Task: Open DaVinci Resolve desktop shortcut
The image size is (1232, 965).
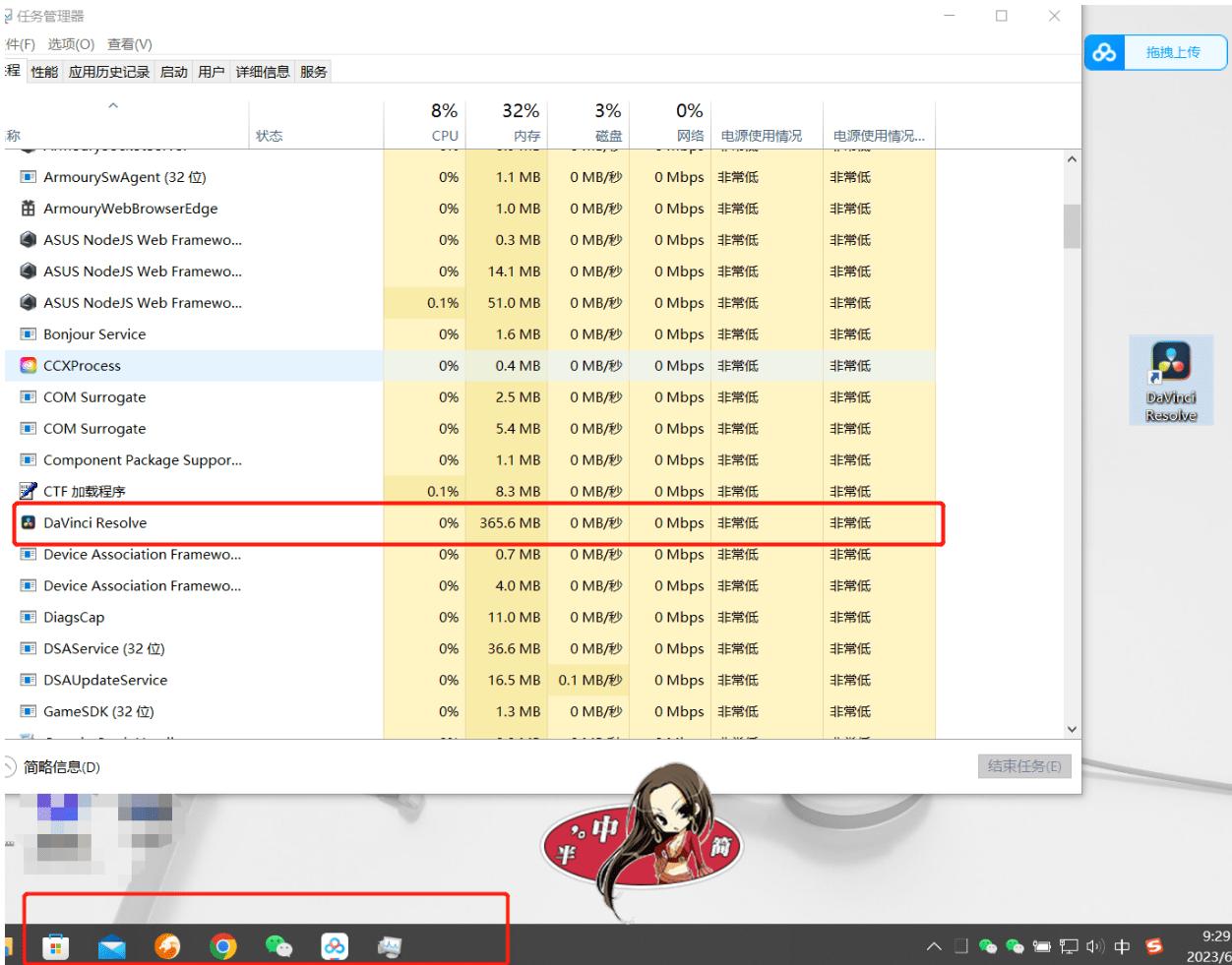Action: (x=1171, y=381)
